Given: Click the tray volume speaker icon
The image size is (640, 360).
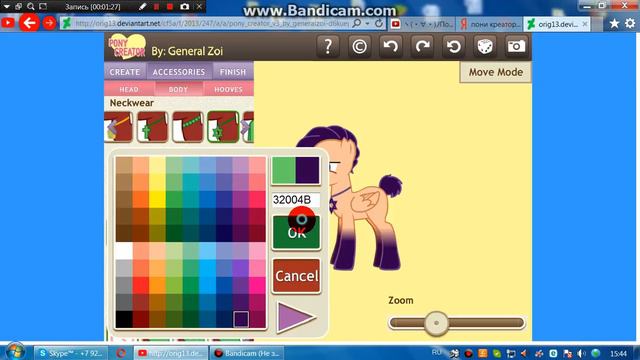Looking at the screenshot, I should (582, 353).
